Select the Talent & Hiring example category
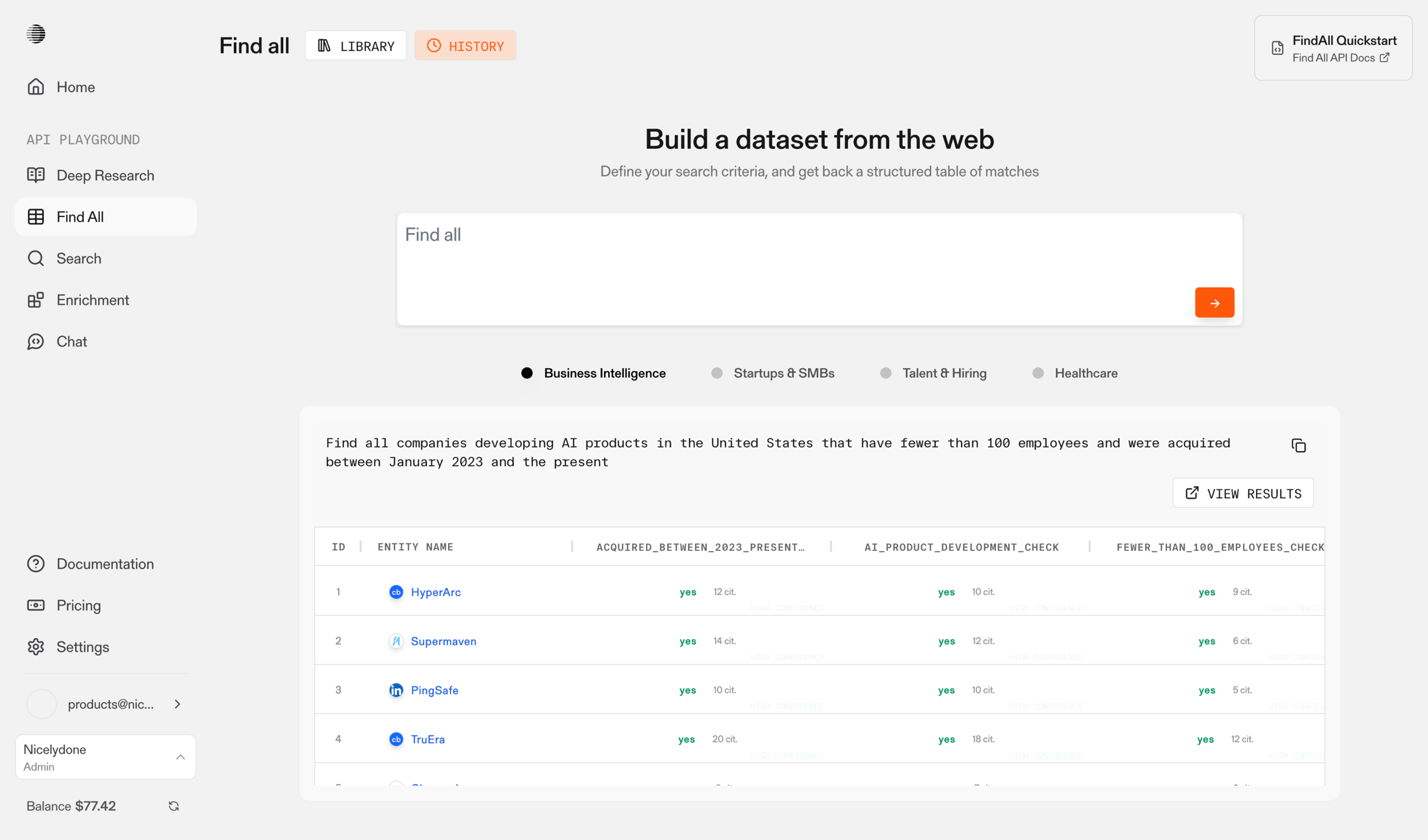This screenshot has width=1428, height=840. pos(933,373)
